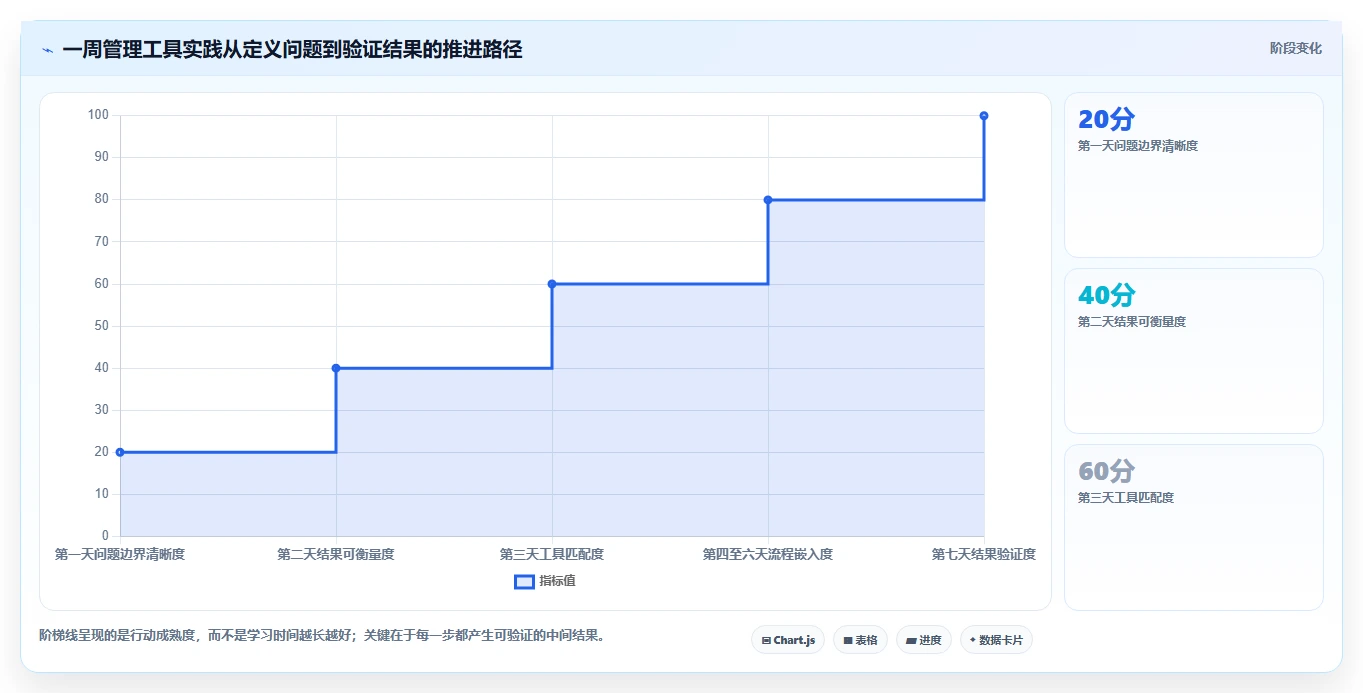
Task: Click the 指标值 legend color box
Action: coord(524,581)
